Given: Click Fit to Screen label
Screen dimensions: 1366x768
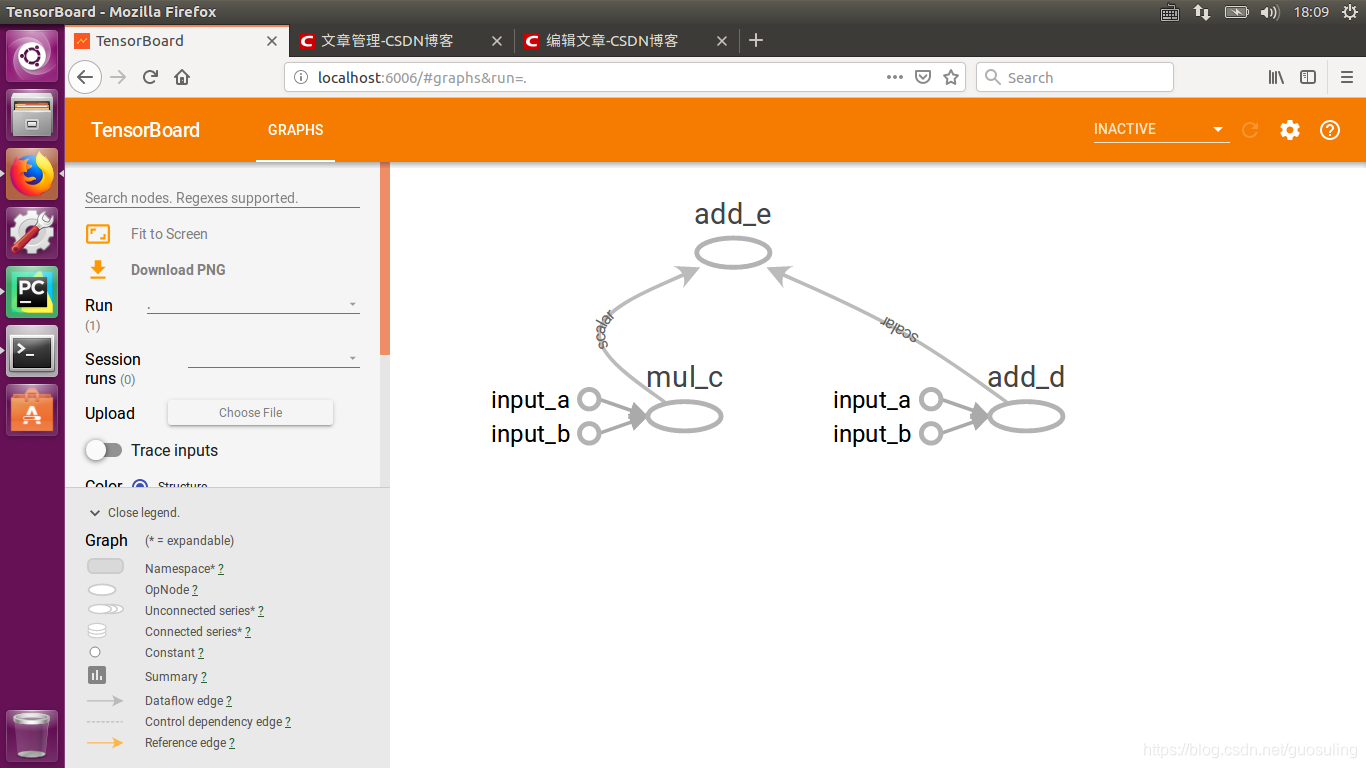Looking at the screenshot, I should (x=169, y=234).
